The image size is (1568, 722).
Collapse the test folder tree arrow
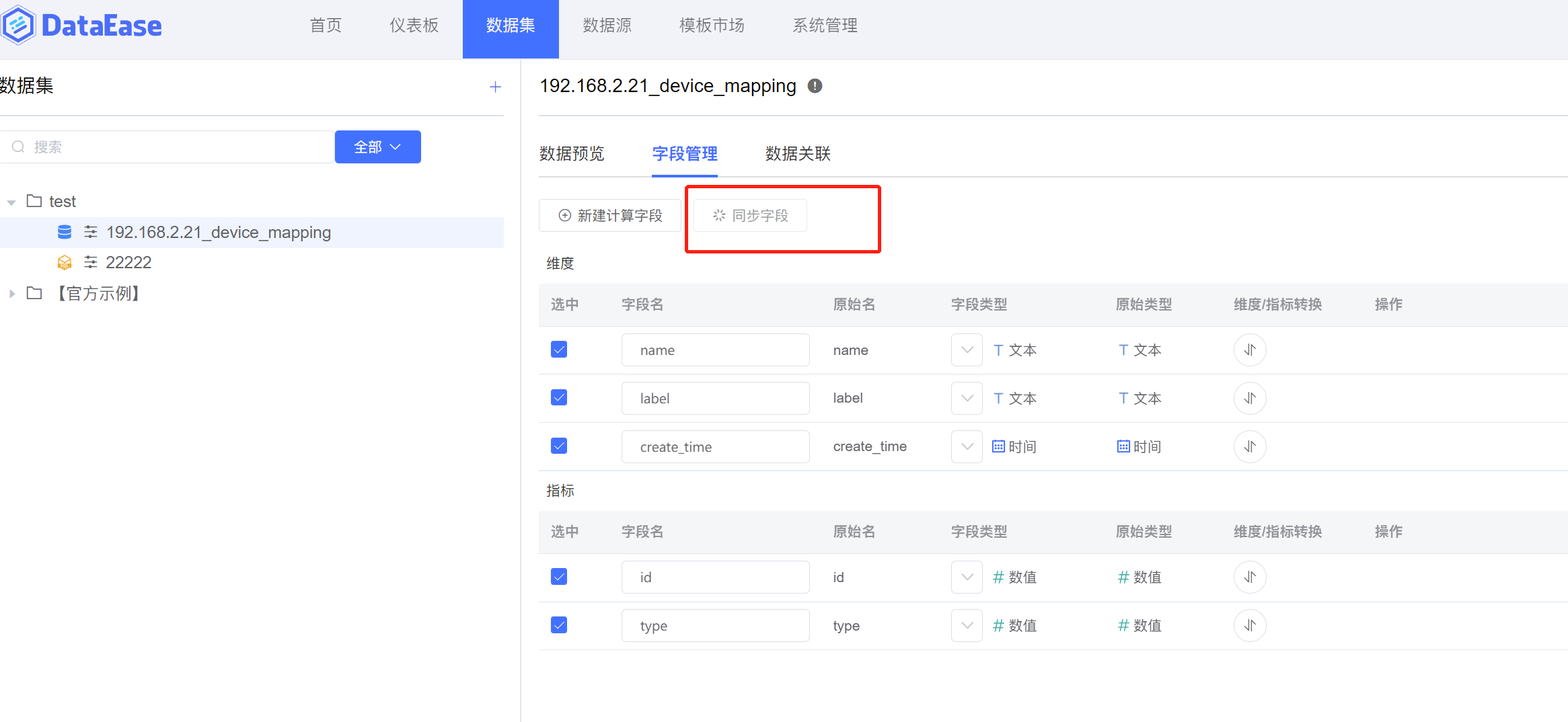[x=11, y=202]
